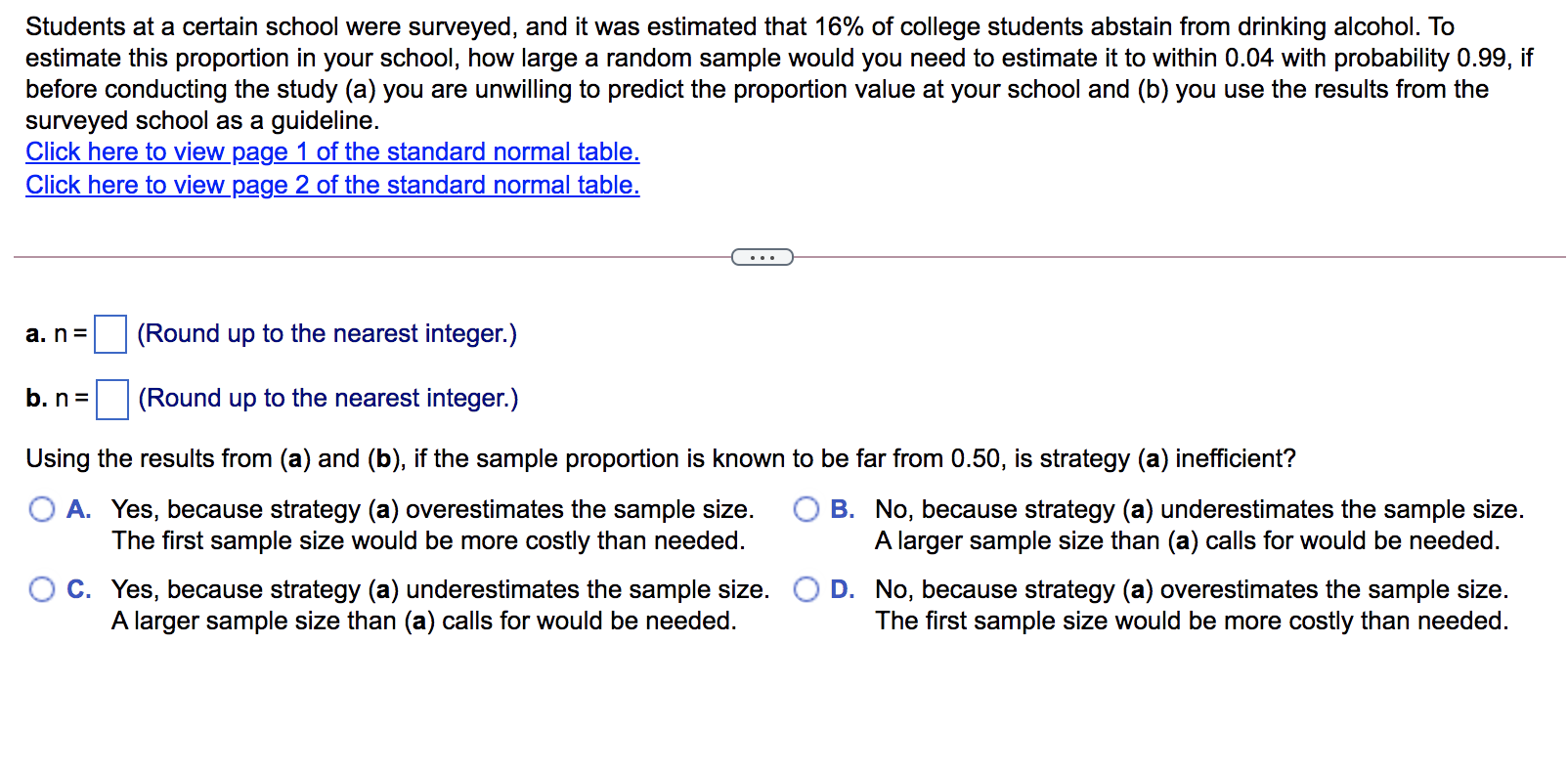1568x772 pixels.
Task: Select answer option C radio button
Action: 41,589
